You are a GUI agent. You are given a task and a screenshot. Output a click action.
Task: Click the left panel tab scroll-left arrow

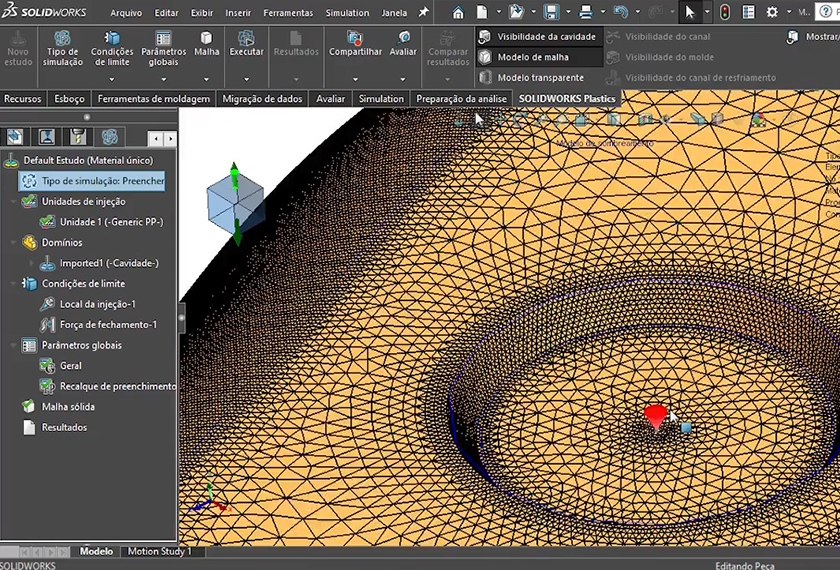(x=155, y=139)
